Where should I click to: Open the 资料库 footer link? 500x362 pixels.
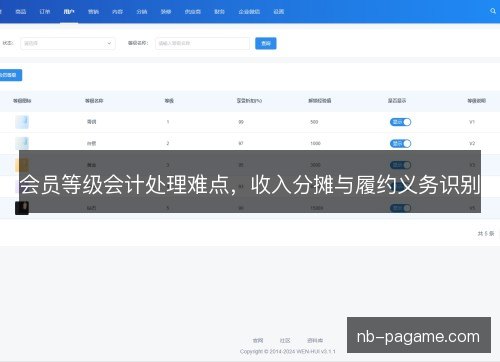tap(315, 340)
